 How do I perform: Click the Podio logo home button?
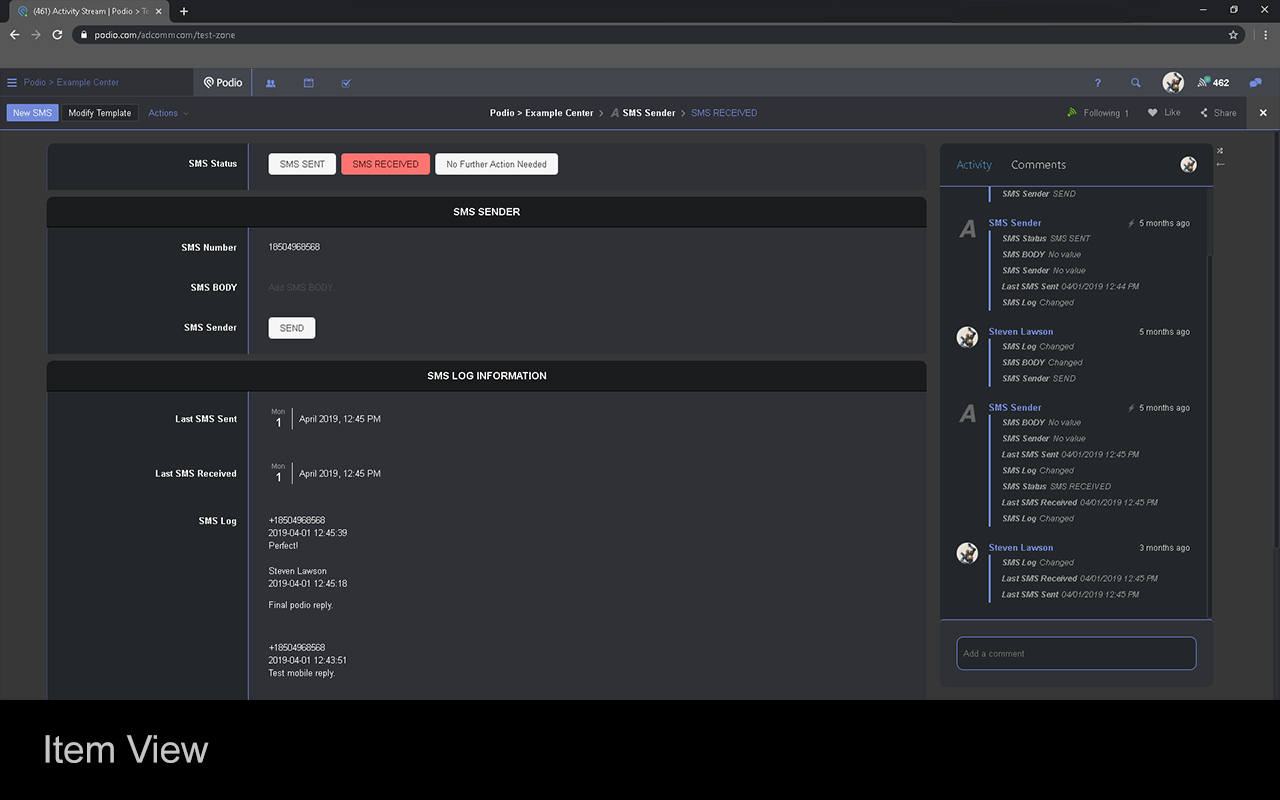click(x=223, y=83)
